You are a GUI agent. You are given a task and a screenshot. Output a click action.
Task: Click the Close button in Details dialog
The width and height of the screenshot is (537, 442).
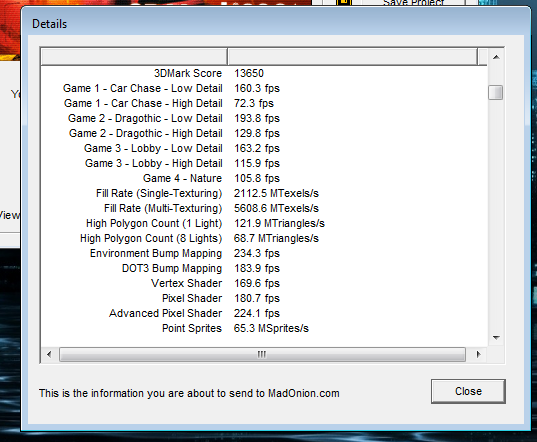[x=468, y=391]
